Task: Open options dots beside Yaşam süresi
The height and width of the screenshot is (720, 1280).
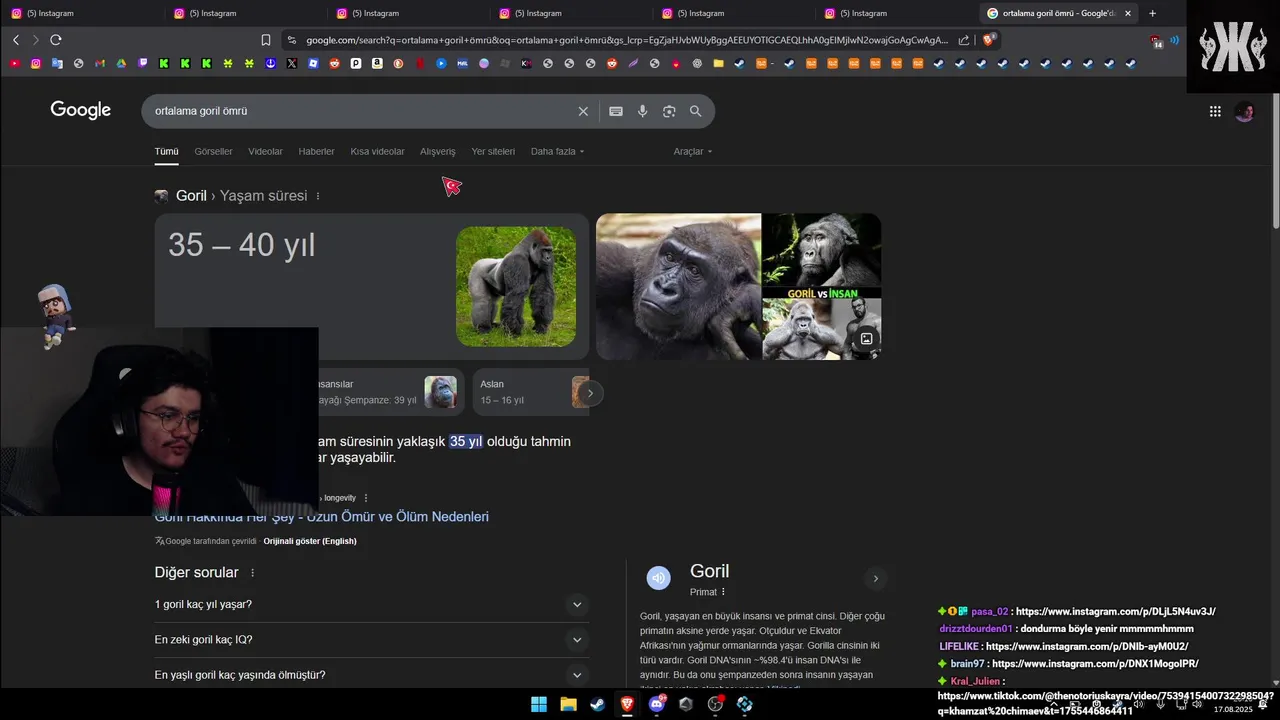Action: [318, 196]
